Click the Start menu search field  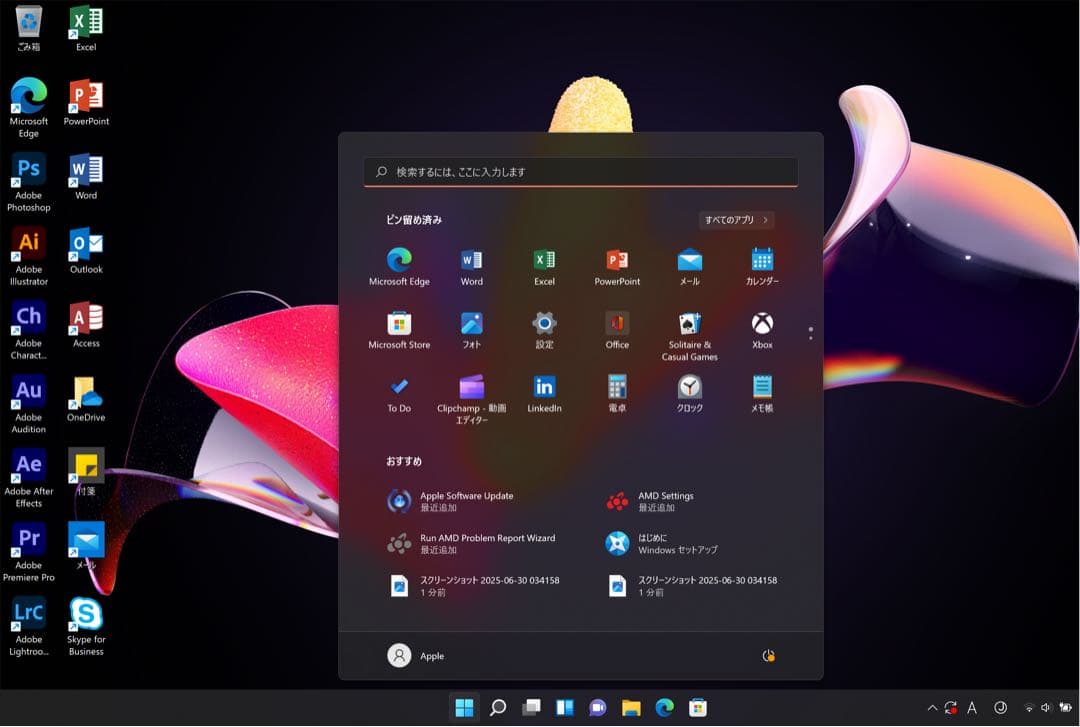pyautogui.click(x=580, y=172)
